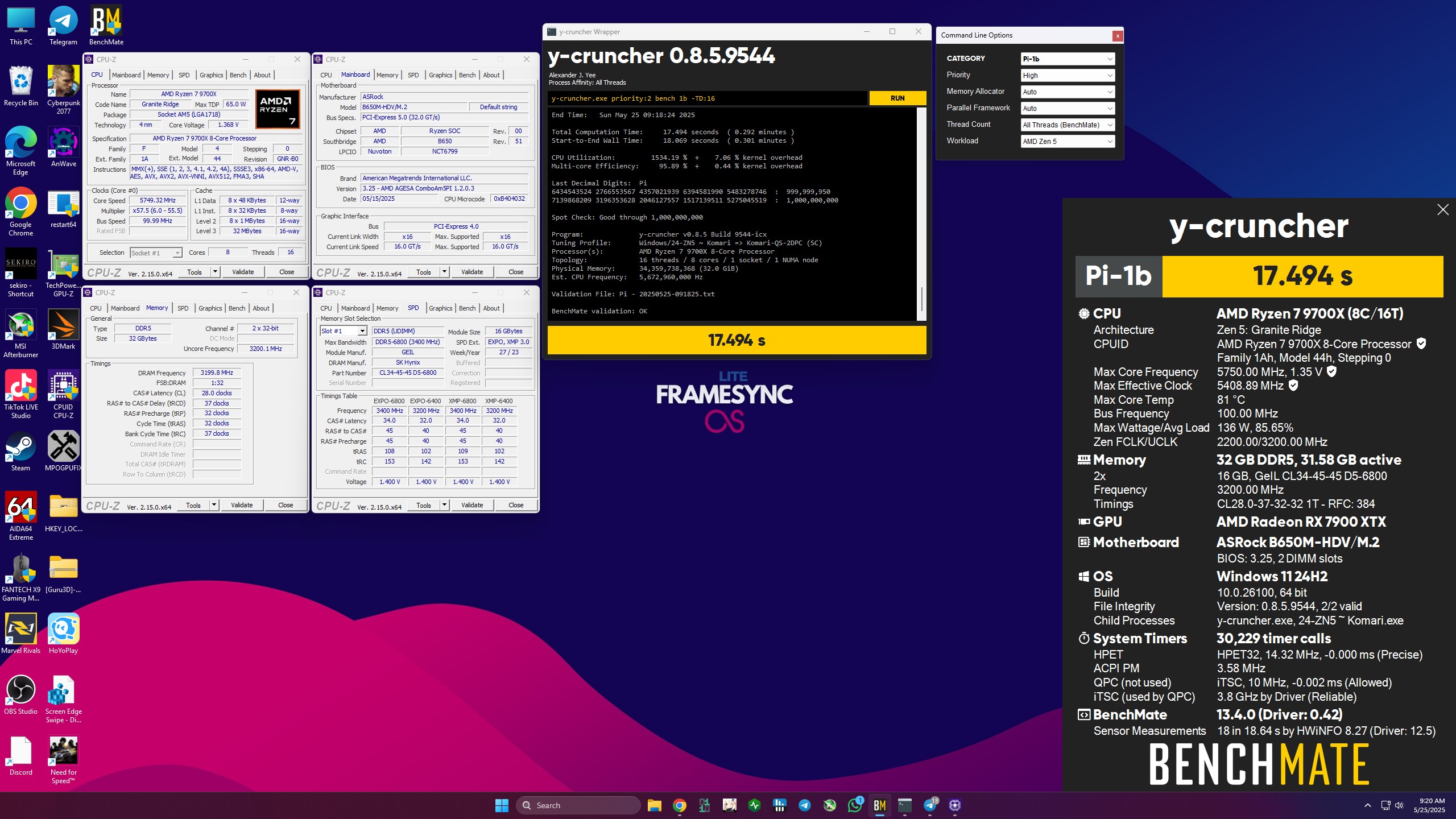Open the sekiro desktop shortcut
This screenshot has width=1456, height=819.
click(21, 273)
